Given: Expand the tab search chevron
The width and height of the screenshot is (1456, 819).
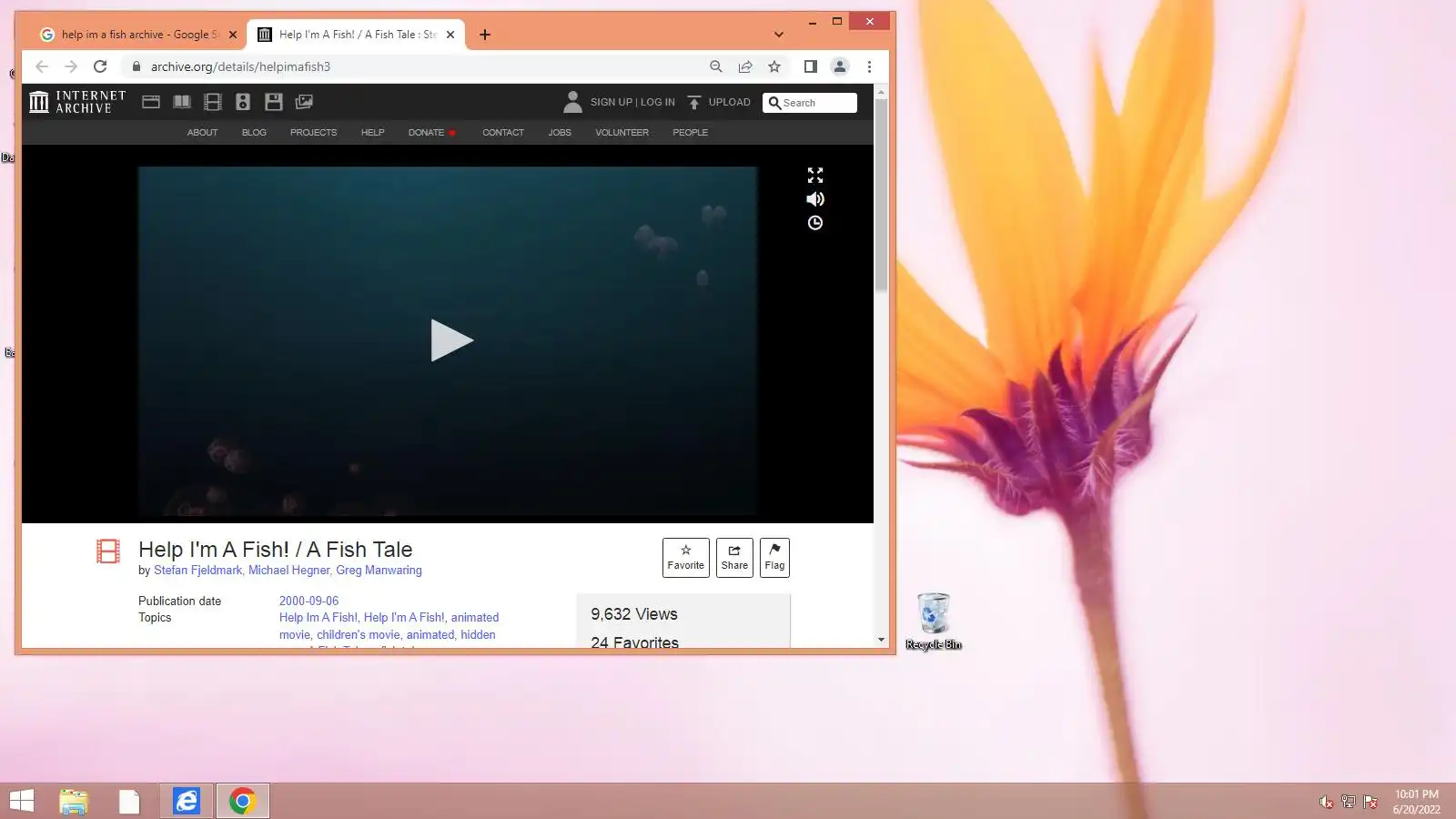Looking at the screenshot, I should 779,35.
